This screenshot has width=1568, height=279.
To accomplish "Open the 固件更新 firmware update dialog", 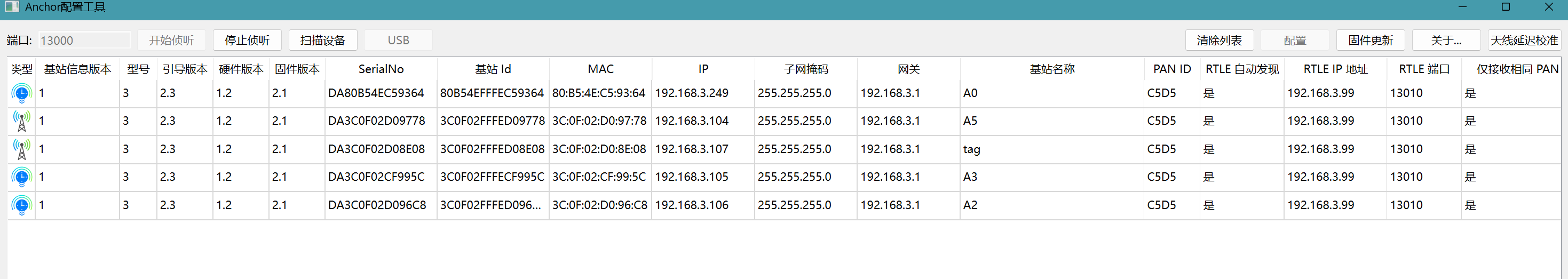I will pos(1370,40).
